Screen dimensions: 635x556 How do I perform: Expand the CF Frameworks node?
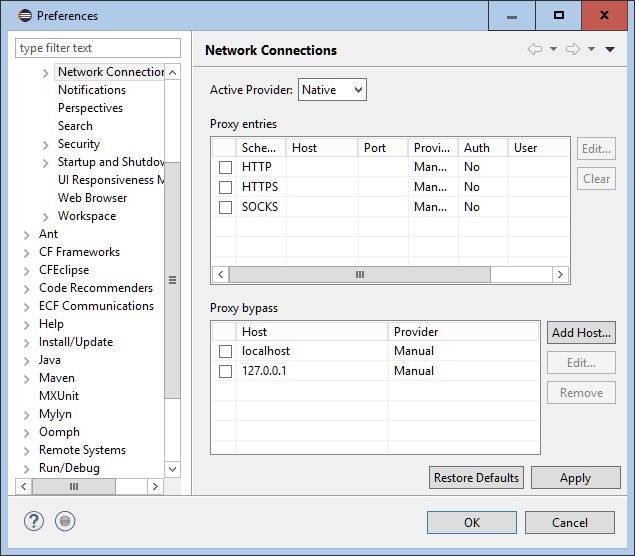27,253
